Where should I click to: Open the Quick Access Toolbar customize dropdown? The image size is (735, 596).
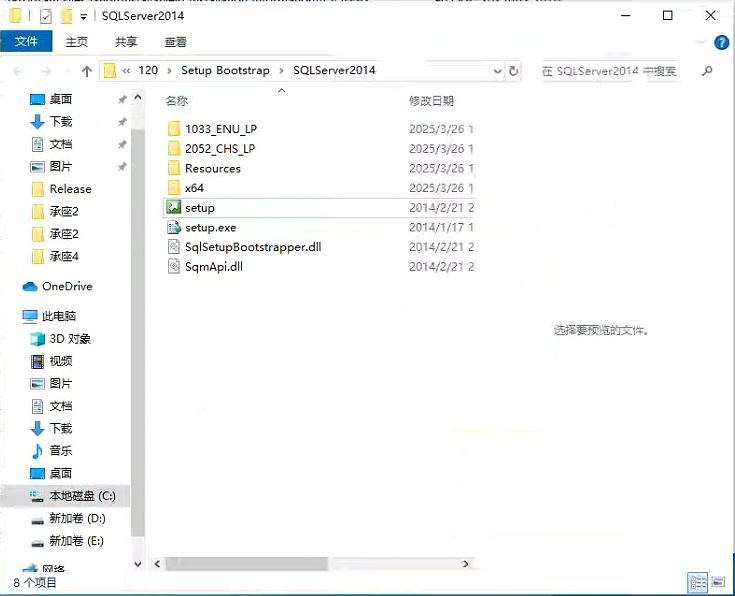[83, 17]
